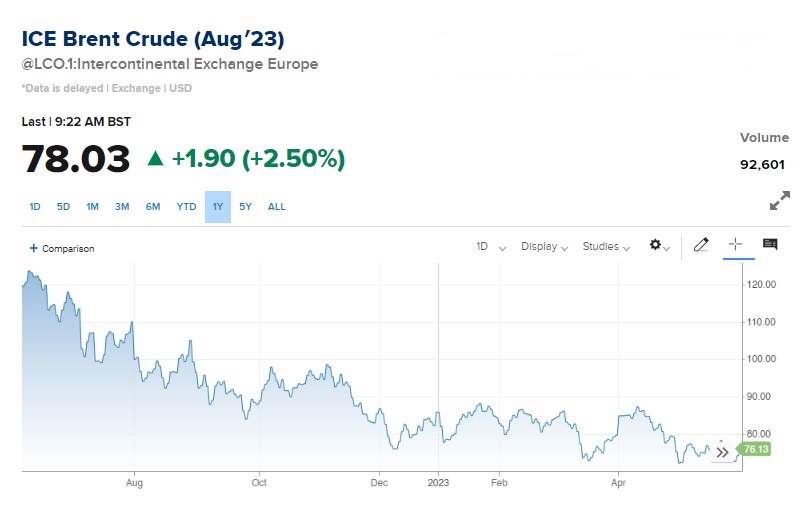Switch to 6M range
This screenshot has height=511, width=803.
pos(153,207)
